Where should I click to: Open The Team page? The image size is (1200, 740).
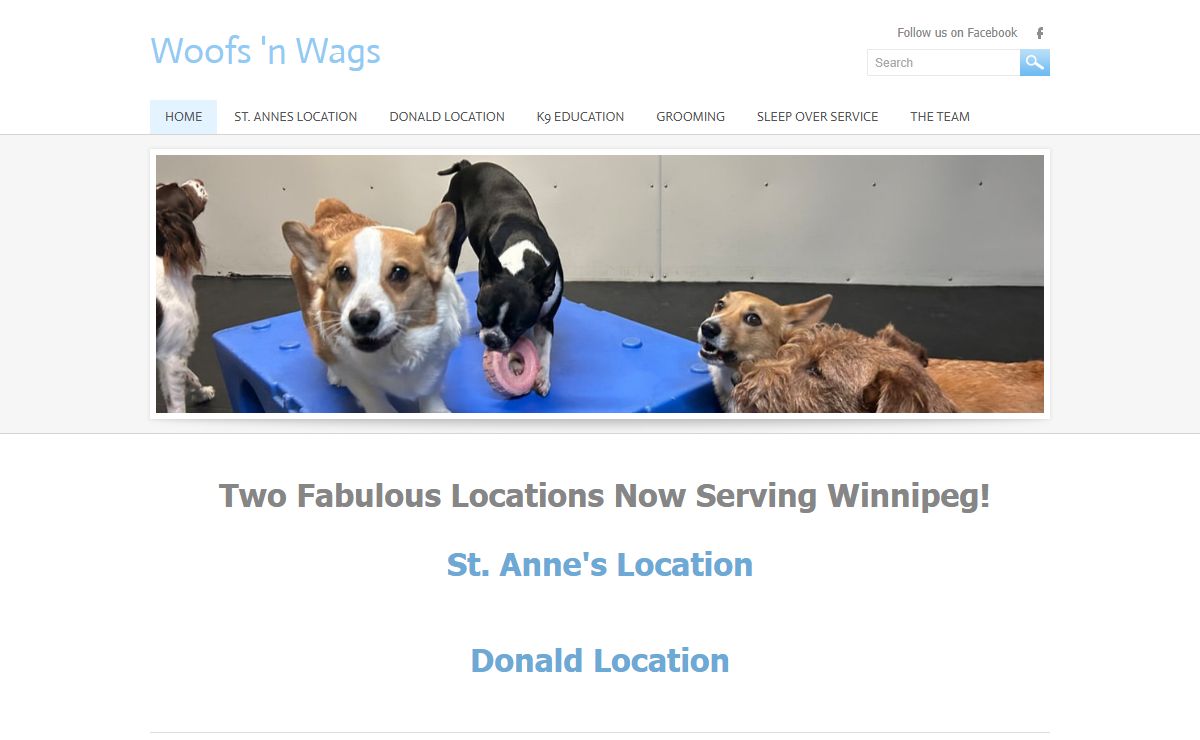point(940,117)
